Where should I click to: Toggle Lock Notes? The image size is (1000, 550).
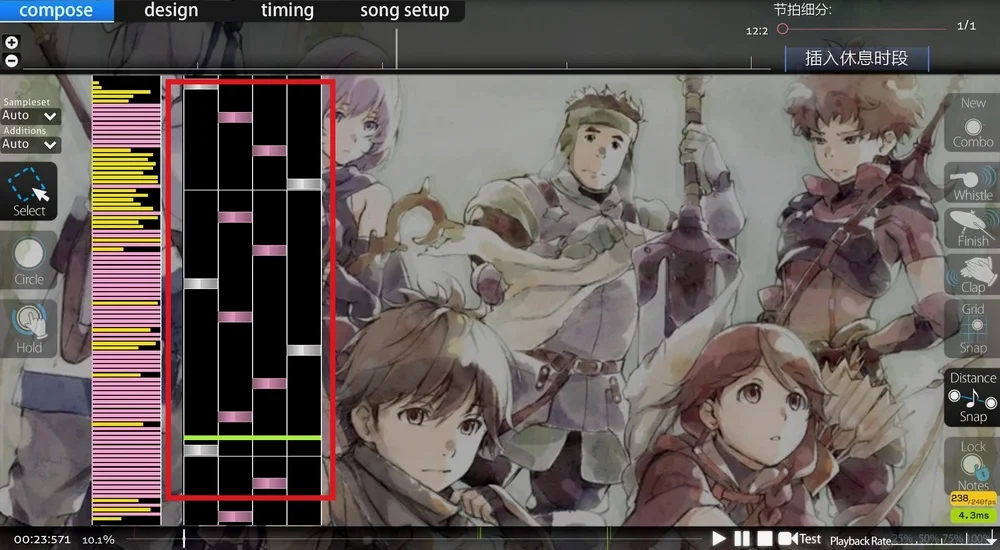[x=973, y=465]
